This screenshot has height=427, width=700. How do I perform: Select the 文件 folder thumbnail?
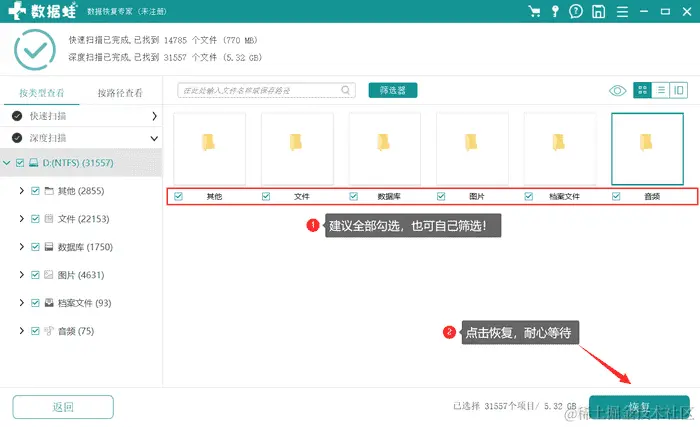pyautogui.click(x=297, y=149)
